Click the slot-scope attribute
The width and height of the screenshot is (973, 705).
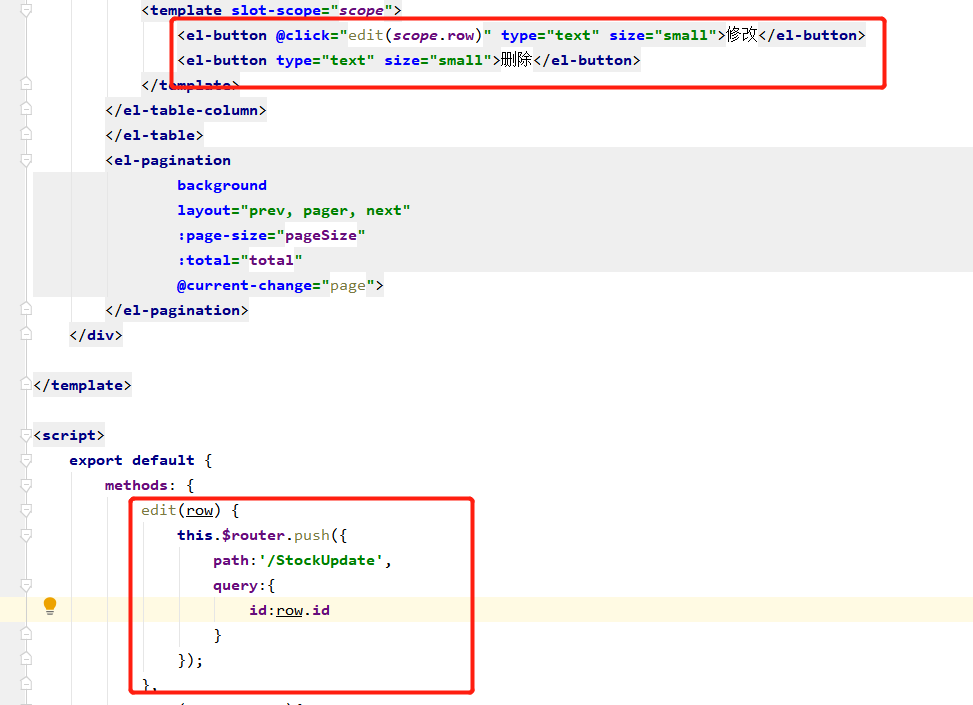click(x=276, y=11)
